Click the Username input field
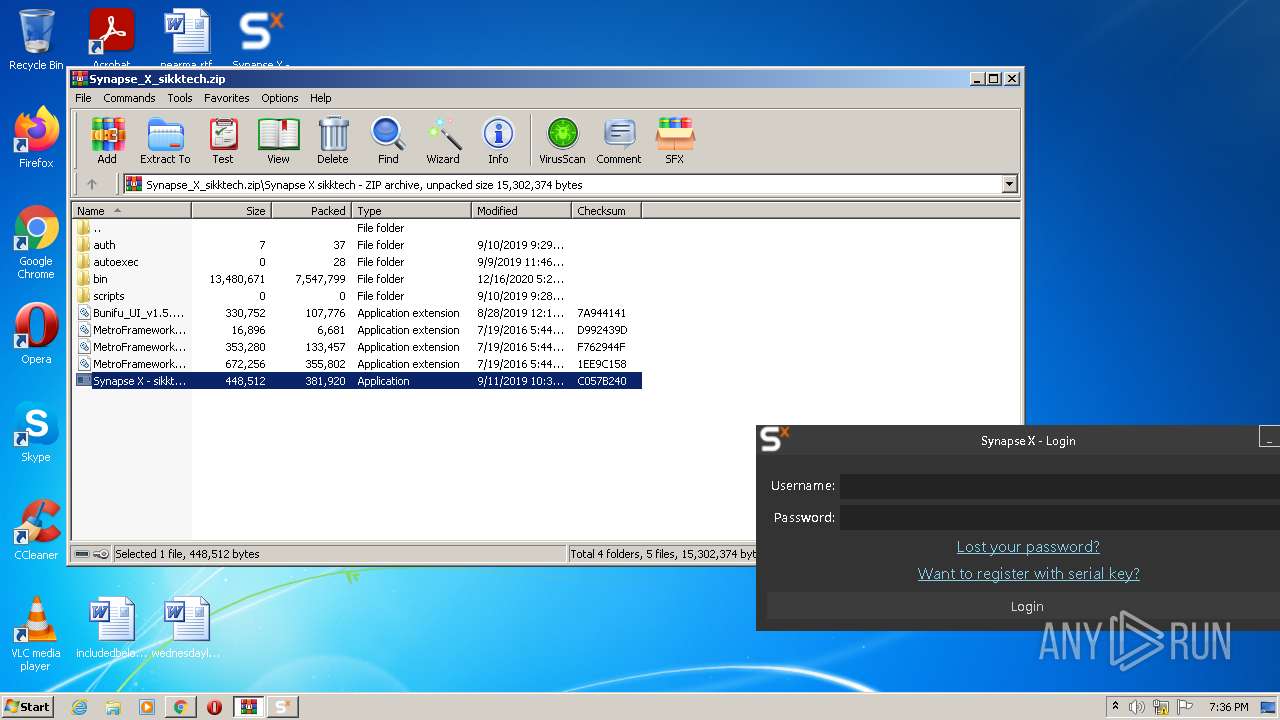The width and height of the screenshot is (1280, 720). (x=1059, y=486)
